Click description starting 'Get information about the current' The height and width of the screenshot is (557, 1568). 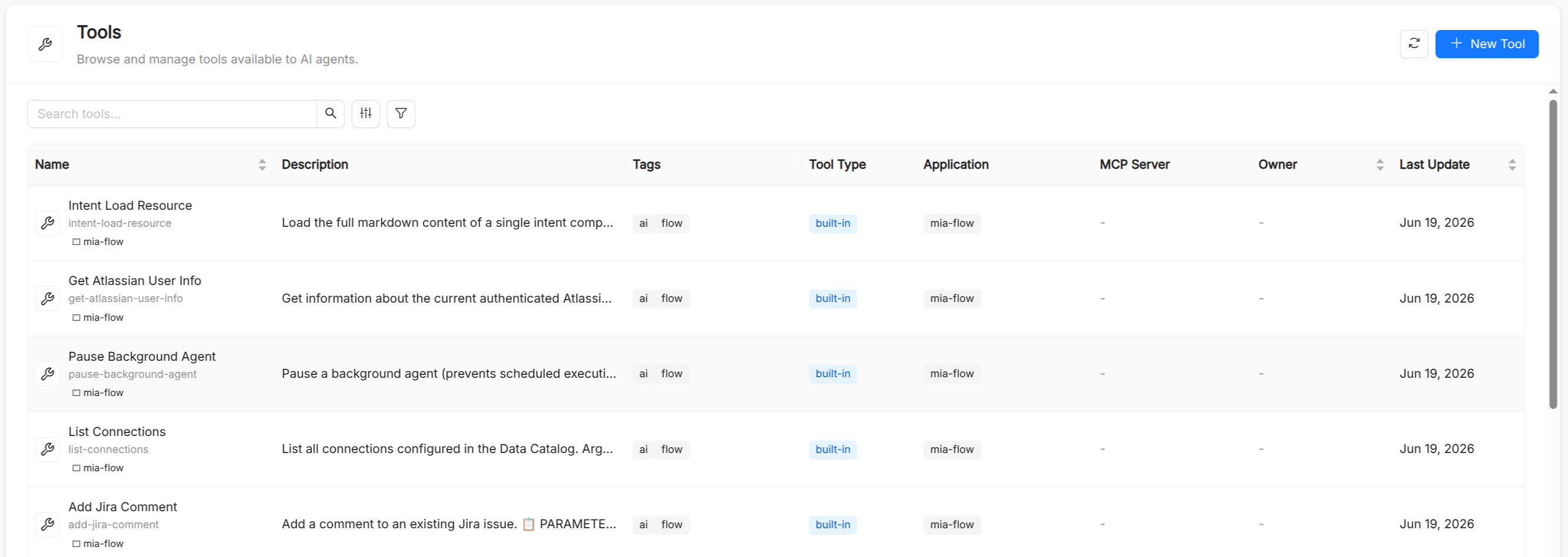[x=447, y=298]
